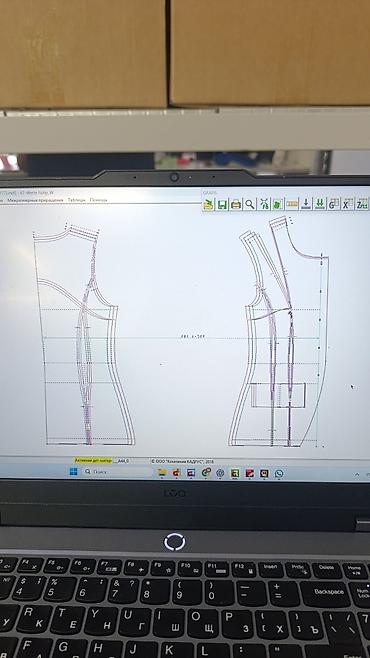
Task: Click the Z table toolbar icon
Action: point(361,204)
